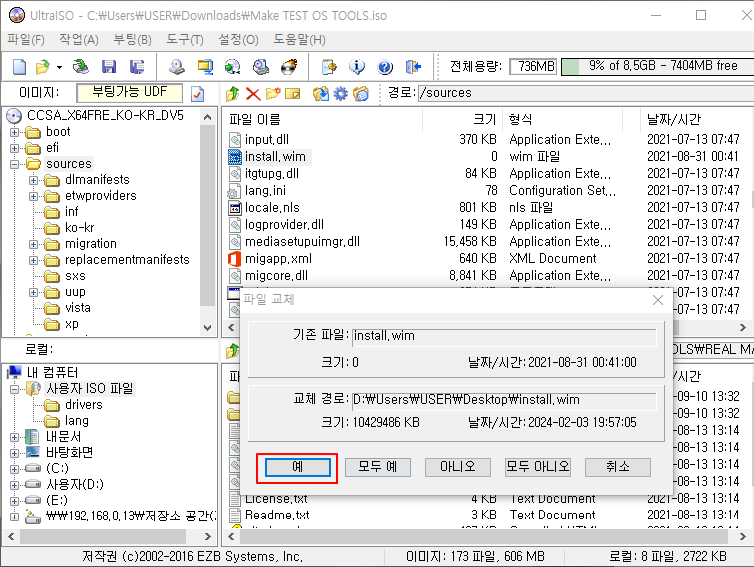
Task: Expand the boot folder node
Action: click(x=14, y=132)
